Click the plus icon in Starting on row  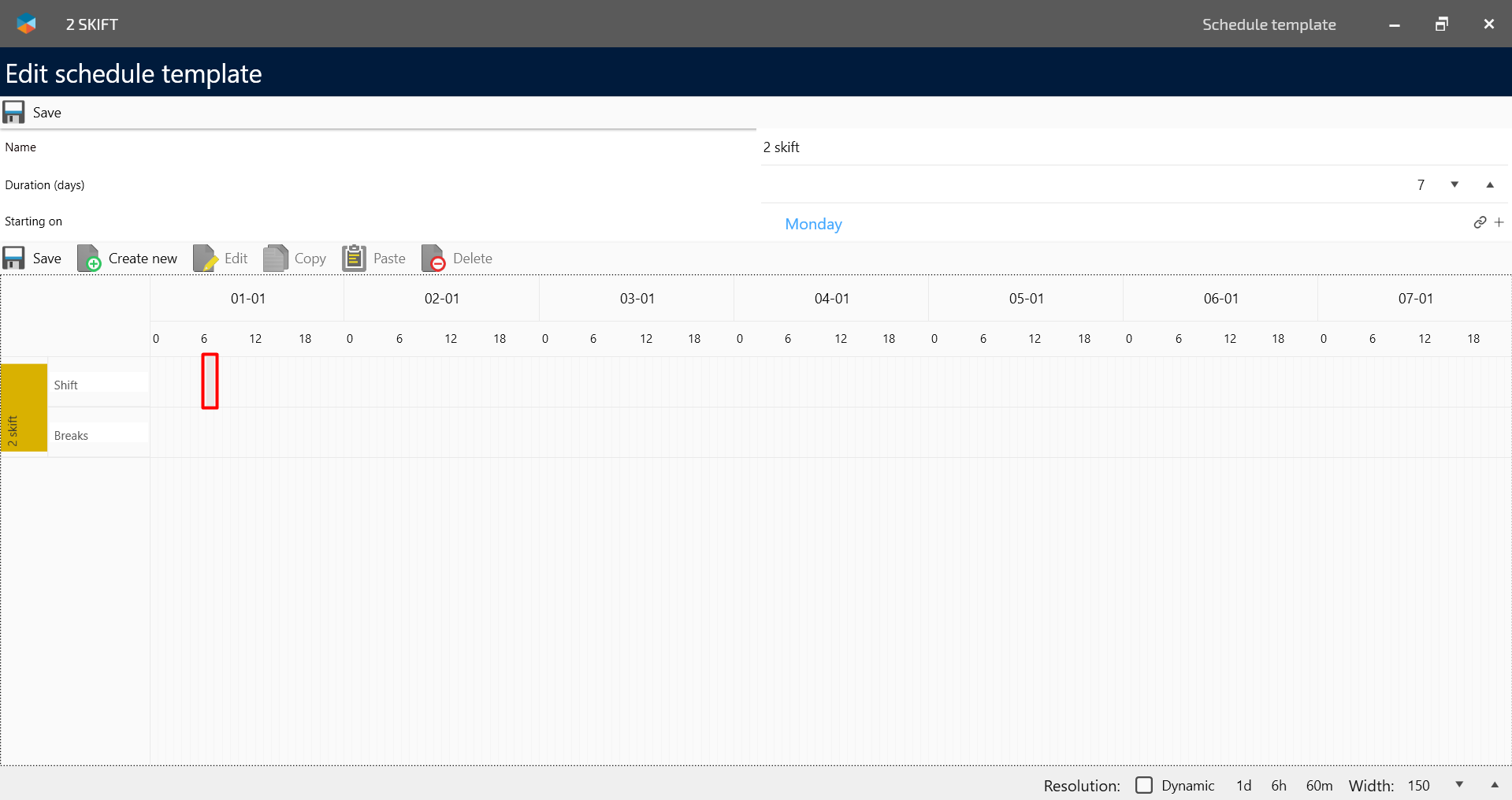[x=1499, y=223]
